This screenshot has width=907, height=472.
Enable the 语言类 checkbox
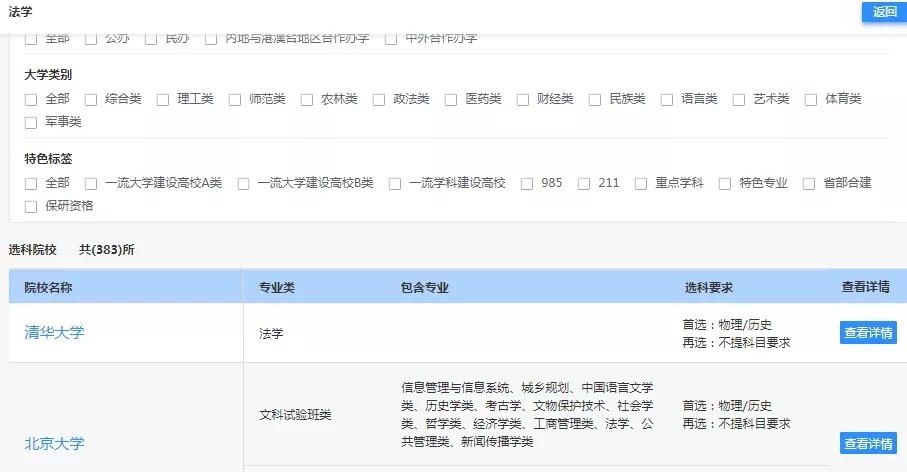coord(667,99)
